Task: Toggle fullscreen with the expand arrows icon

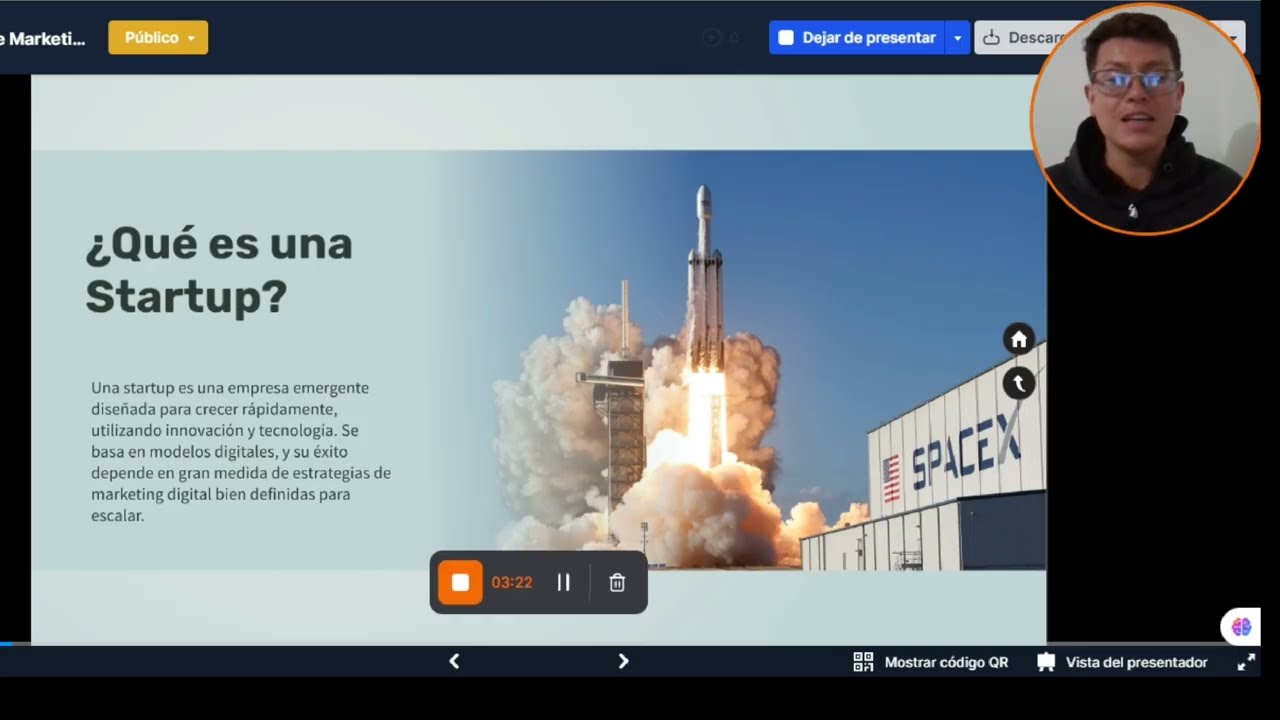Action: [x=1246, y=662]
